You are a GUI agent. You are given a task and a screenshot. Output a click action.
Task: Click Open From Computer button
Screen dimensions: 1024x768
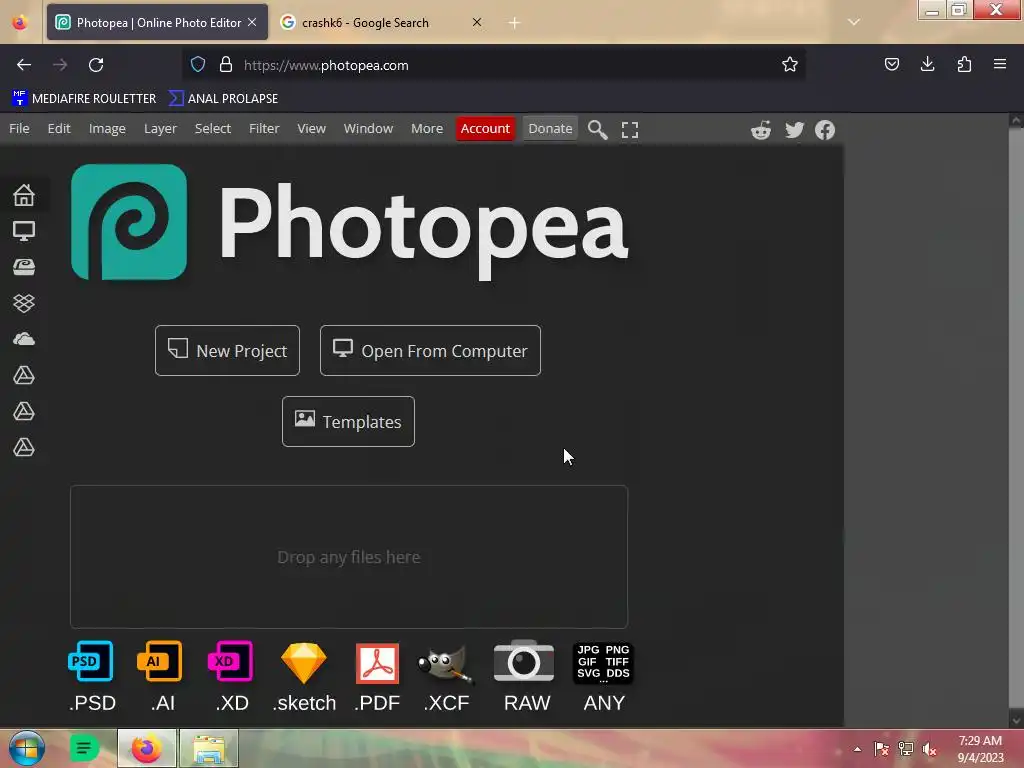tap(430, 351)
